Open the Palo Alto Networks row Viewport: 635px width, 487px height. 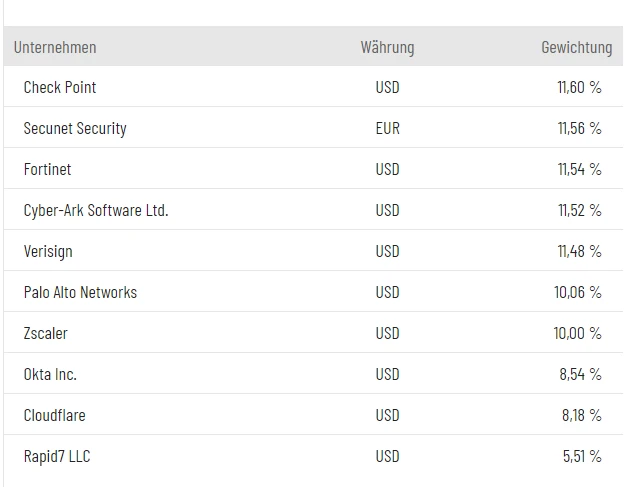click(80, 293)
